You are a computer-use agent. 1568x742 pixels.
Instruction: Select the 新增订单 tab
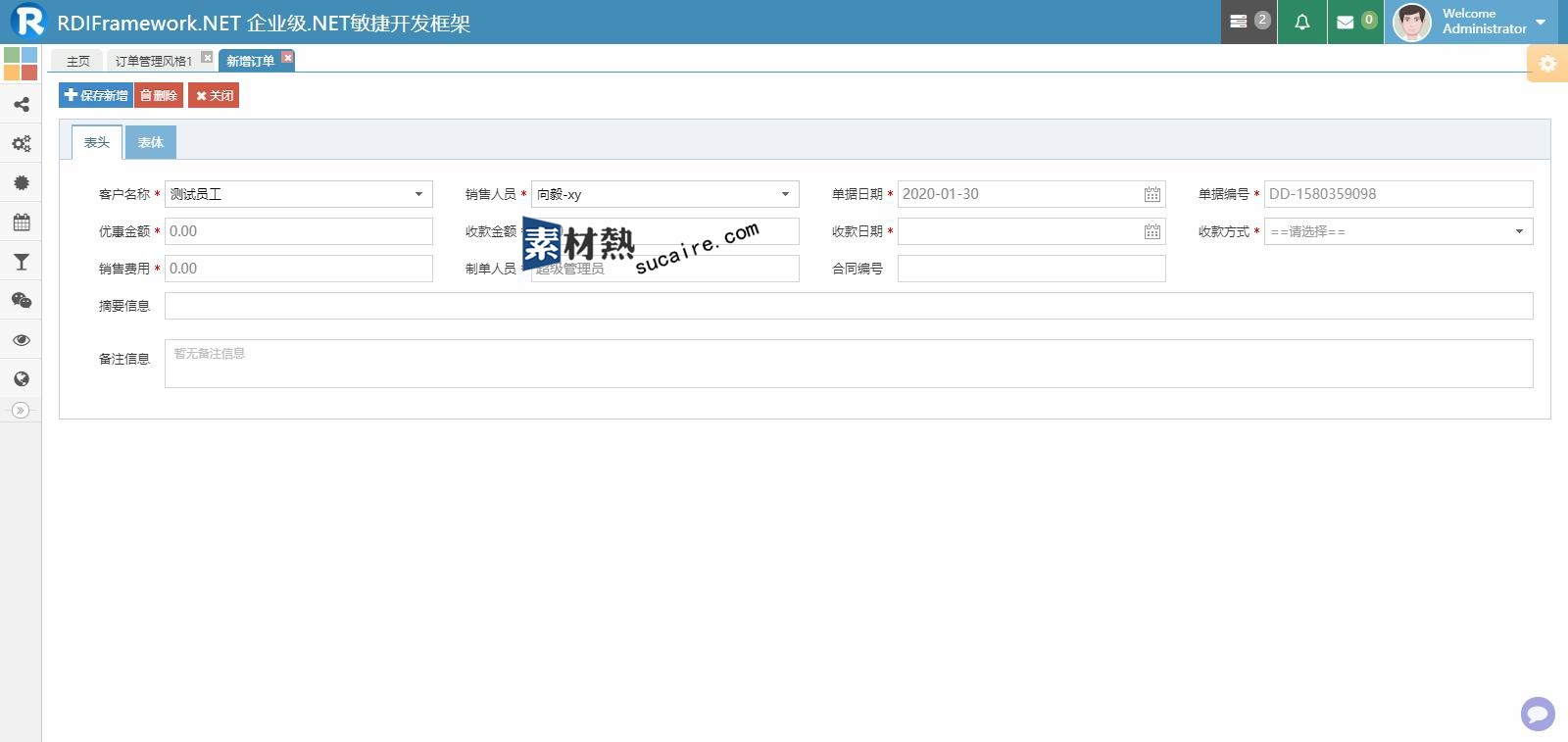coord(250,61)
